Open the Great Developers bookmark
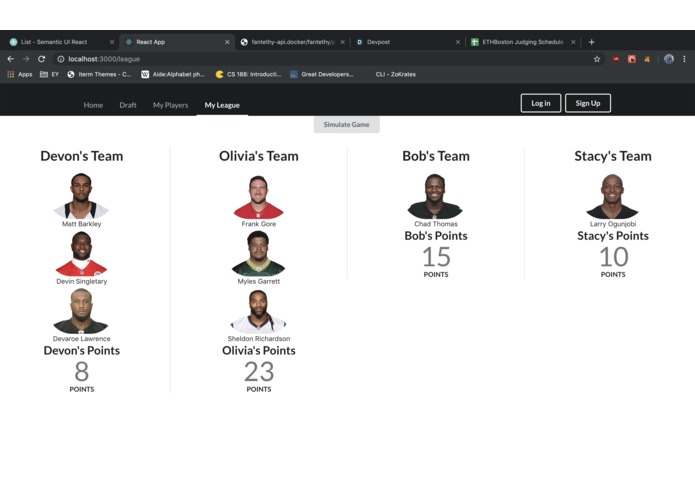Viewport: 695px width, 494px height. coord(322,74)
